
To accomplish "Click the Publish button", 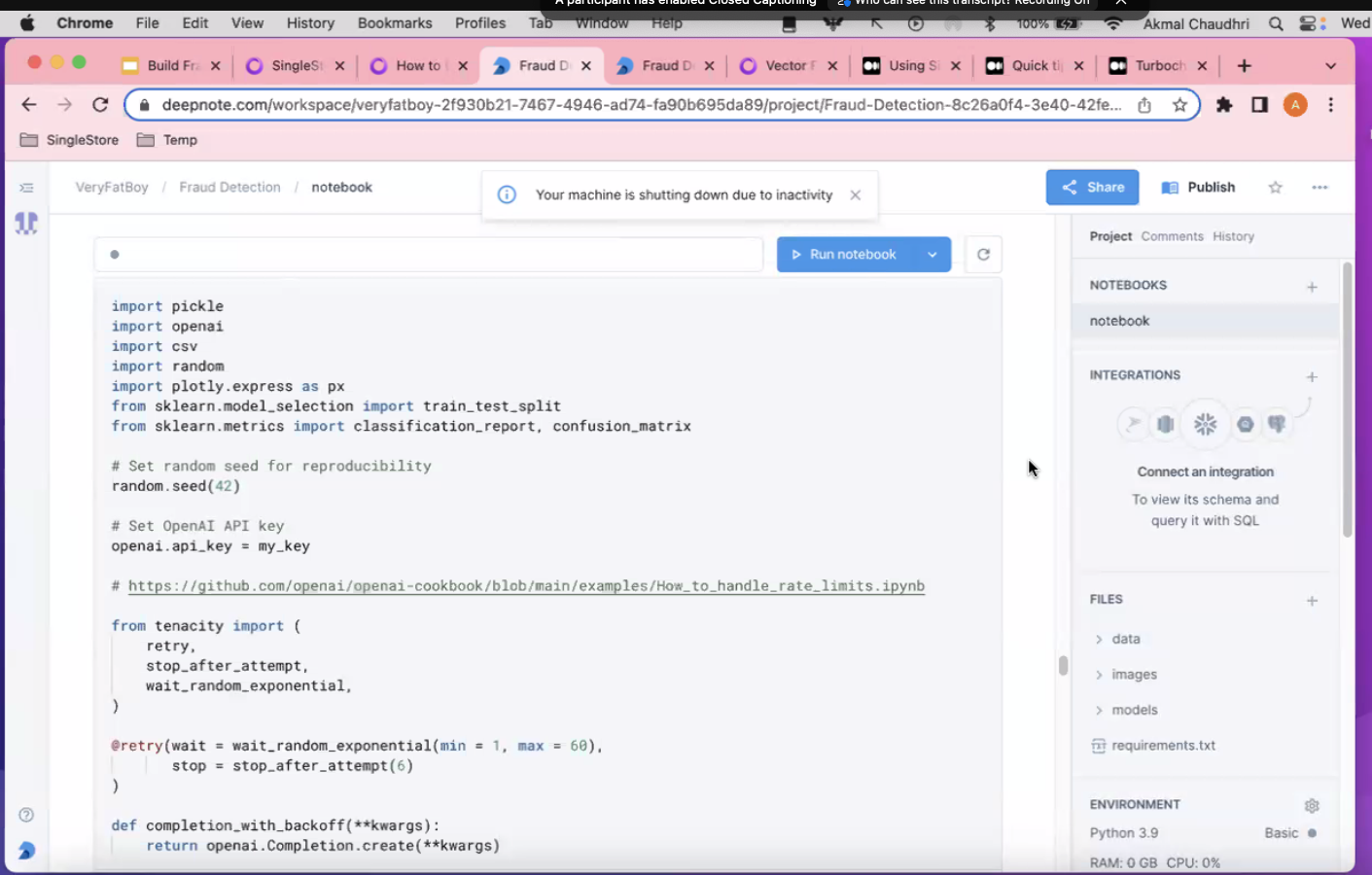I will tap(1198, 188).
